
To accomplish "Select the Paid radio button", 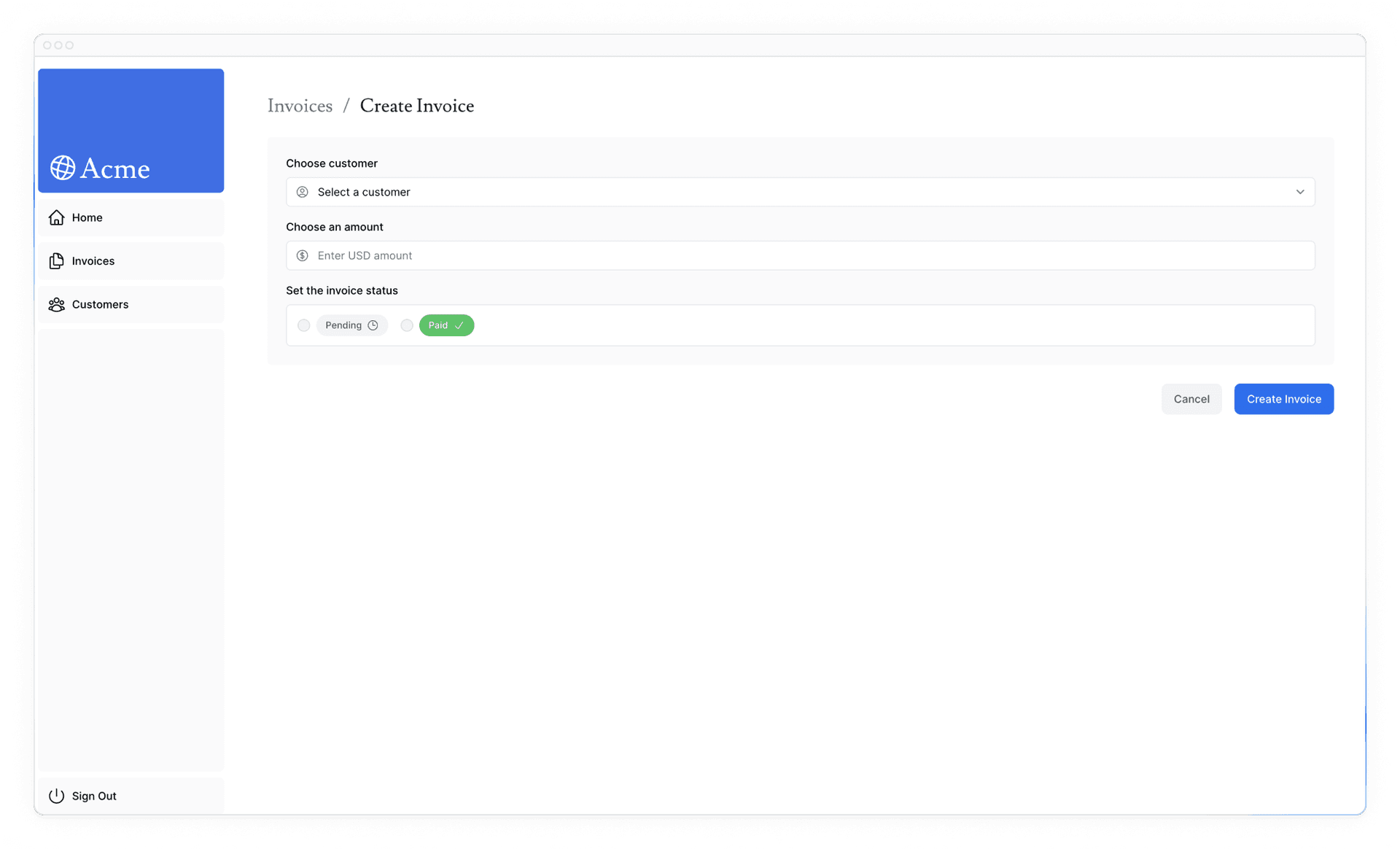I will 407,324.
